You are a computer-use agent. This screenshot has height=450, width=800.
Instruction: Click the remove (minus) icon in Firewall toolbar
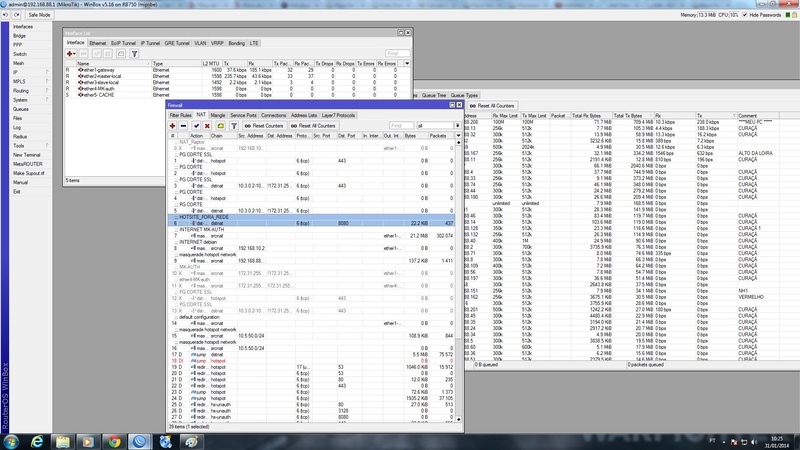pos(183,126)
